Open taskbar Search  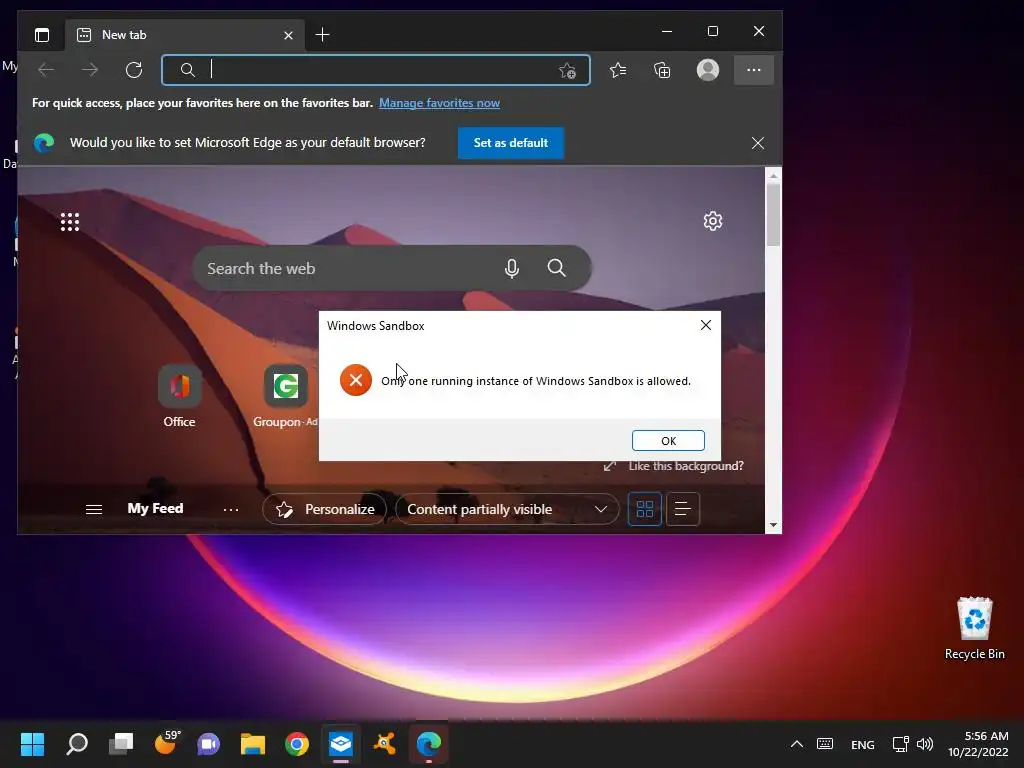[77, 744]
